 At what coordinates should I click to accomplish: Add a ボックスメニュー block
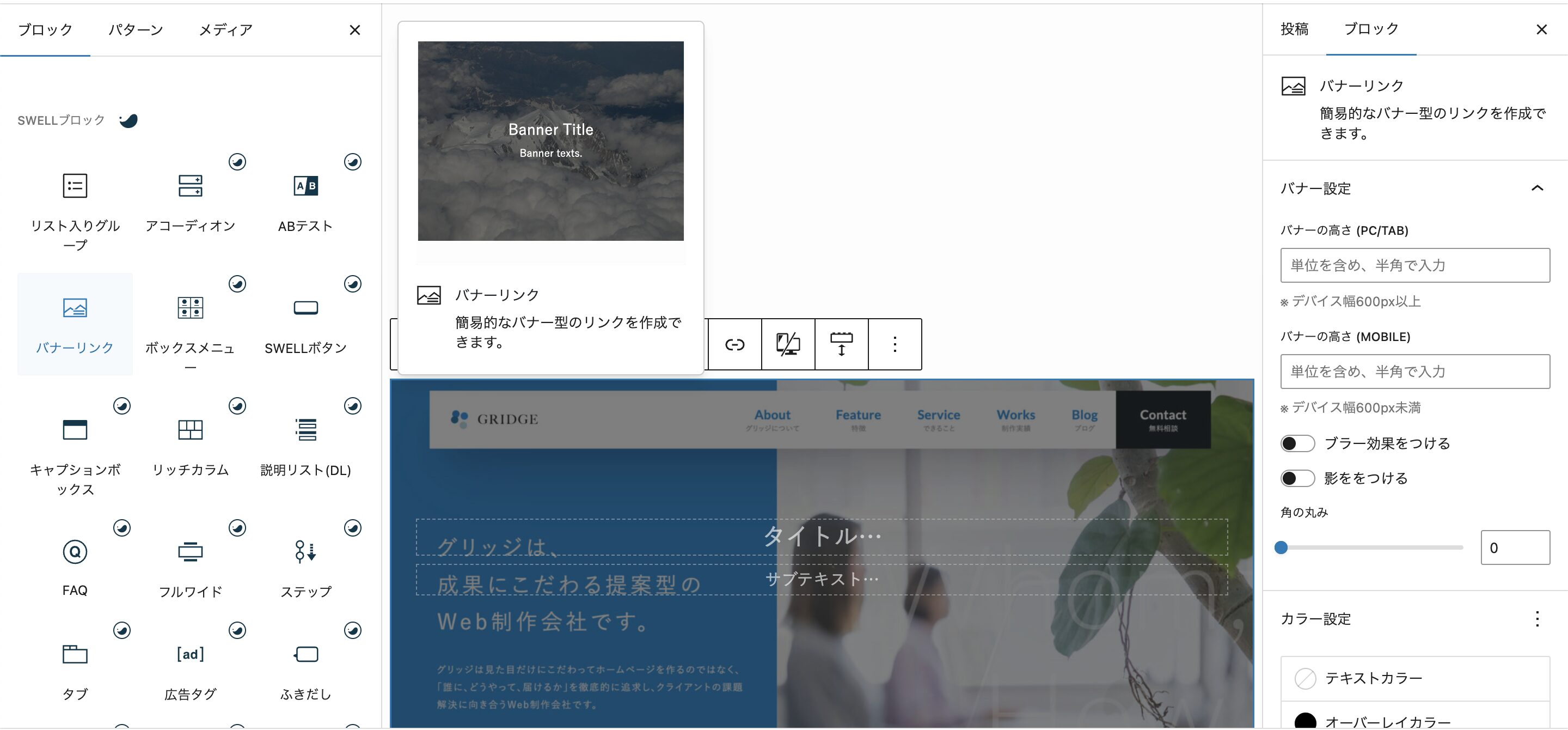(x=190, y=308)
